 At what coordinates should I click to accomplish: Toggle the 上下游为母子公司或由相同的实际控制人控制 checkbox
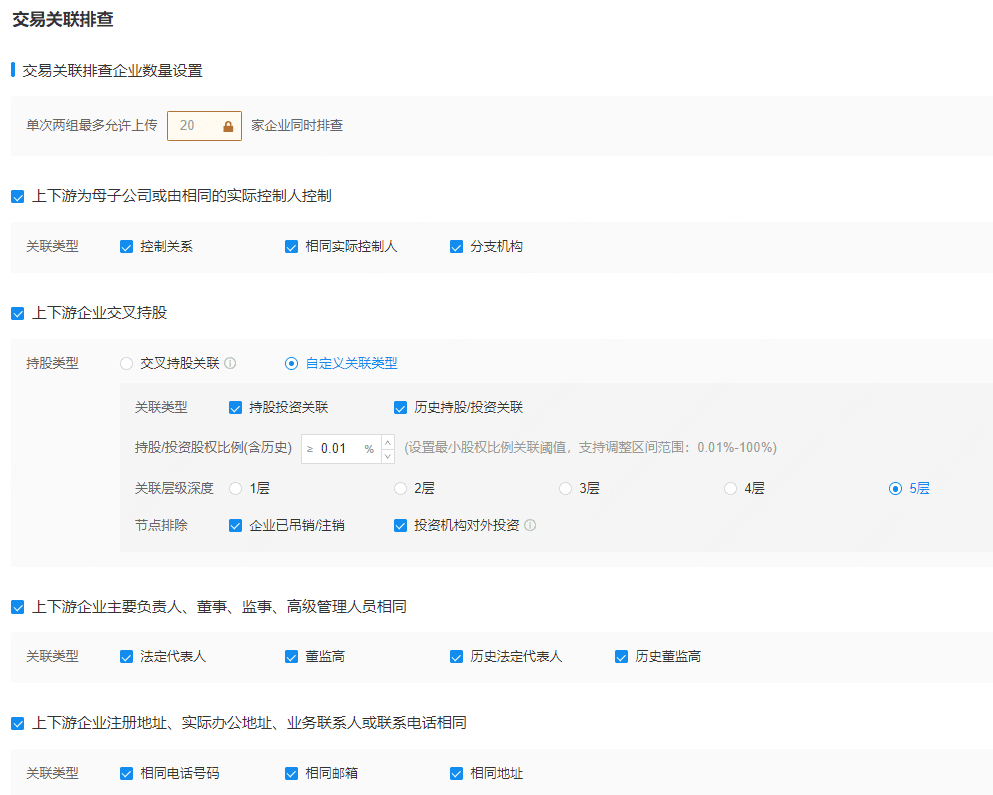point(18,196)
